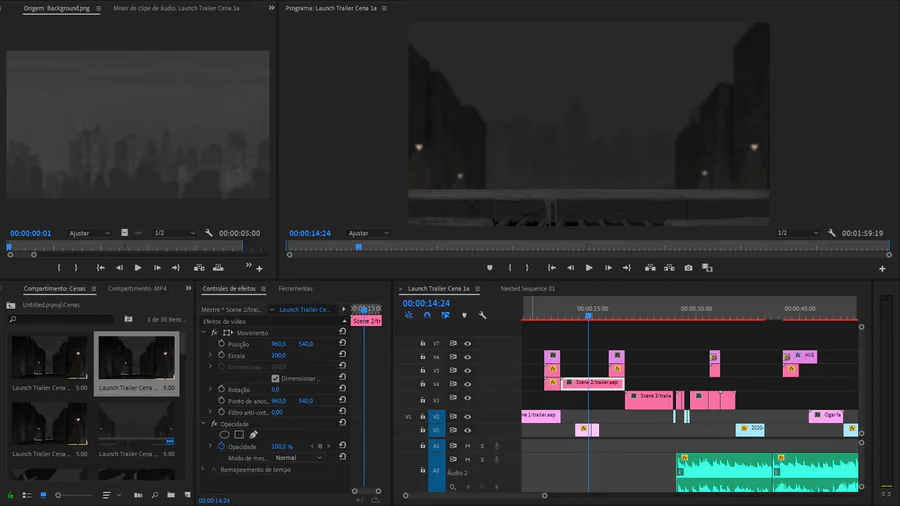Open Controles de efeitos panel menu

(263, 289)
